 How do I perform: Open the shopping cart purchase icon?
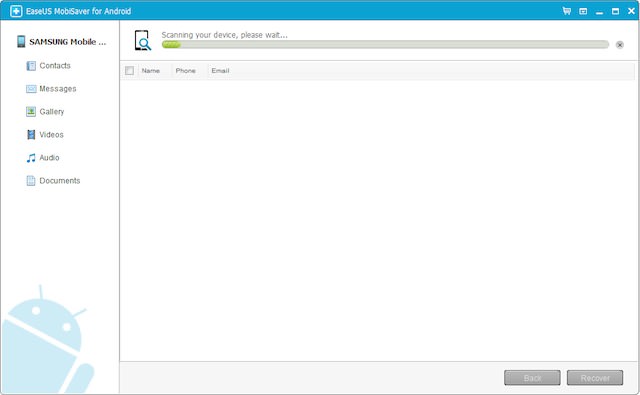pyautogui.click(x=567, y=11)
